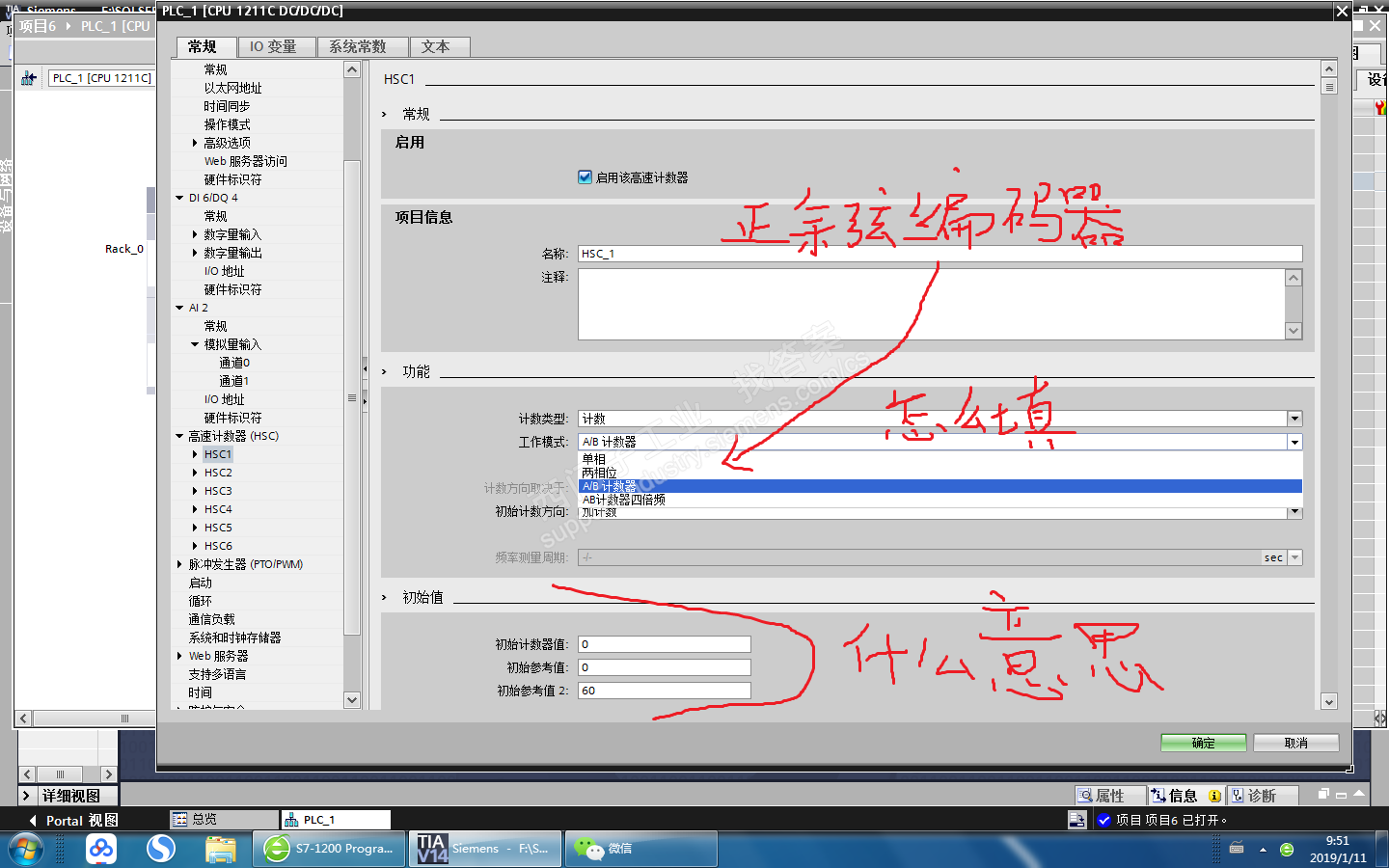Click the down arrow of the properties scrollbar
1389x868 pixels.
tap(1329, 702)
